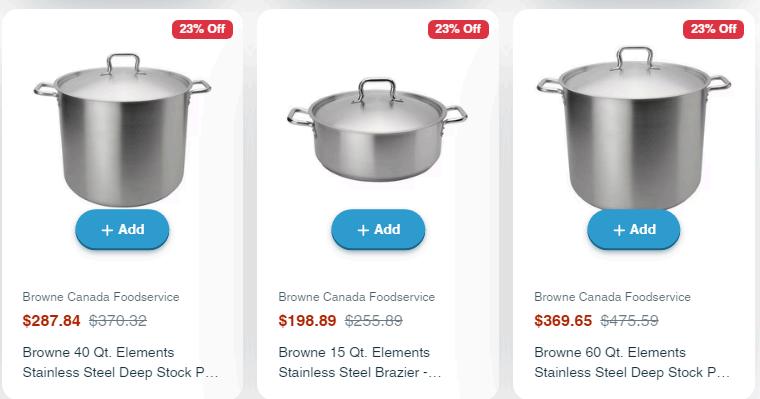Click the $287.84 sale price
This screenshot has height=399, width=760.
click(51, 321)
